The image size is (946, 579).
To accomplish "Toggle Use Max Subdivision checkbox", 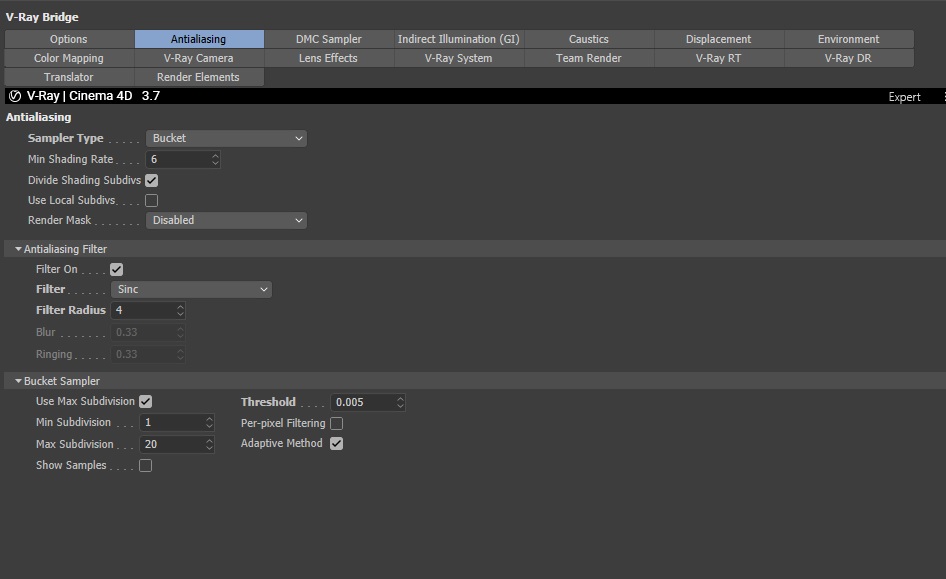I will click(145, 402).
